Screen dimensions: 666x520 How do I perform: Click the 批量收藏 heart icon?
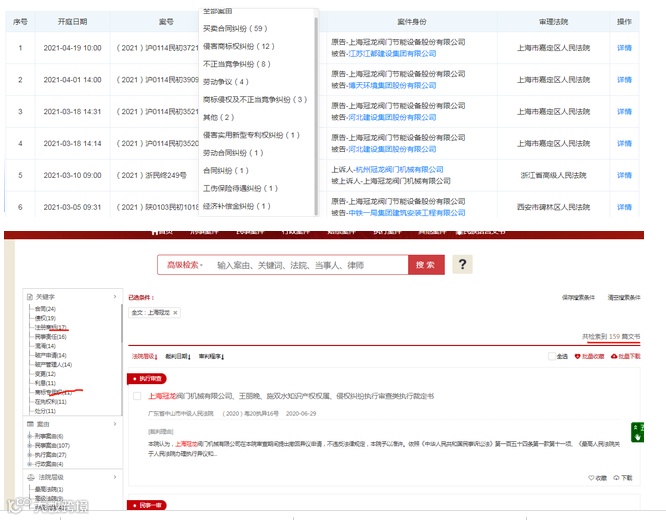click(x=577, y=356)
